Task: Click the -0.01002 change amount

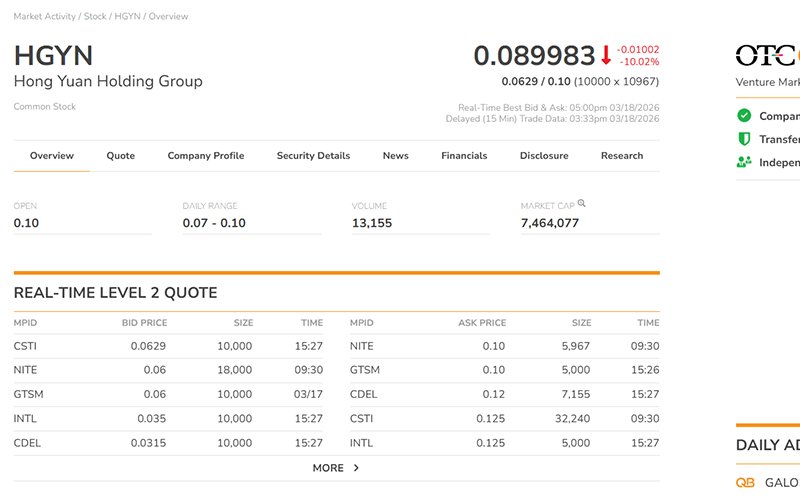Action: [x=638, y=49]
